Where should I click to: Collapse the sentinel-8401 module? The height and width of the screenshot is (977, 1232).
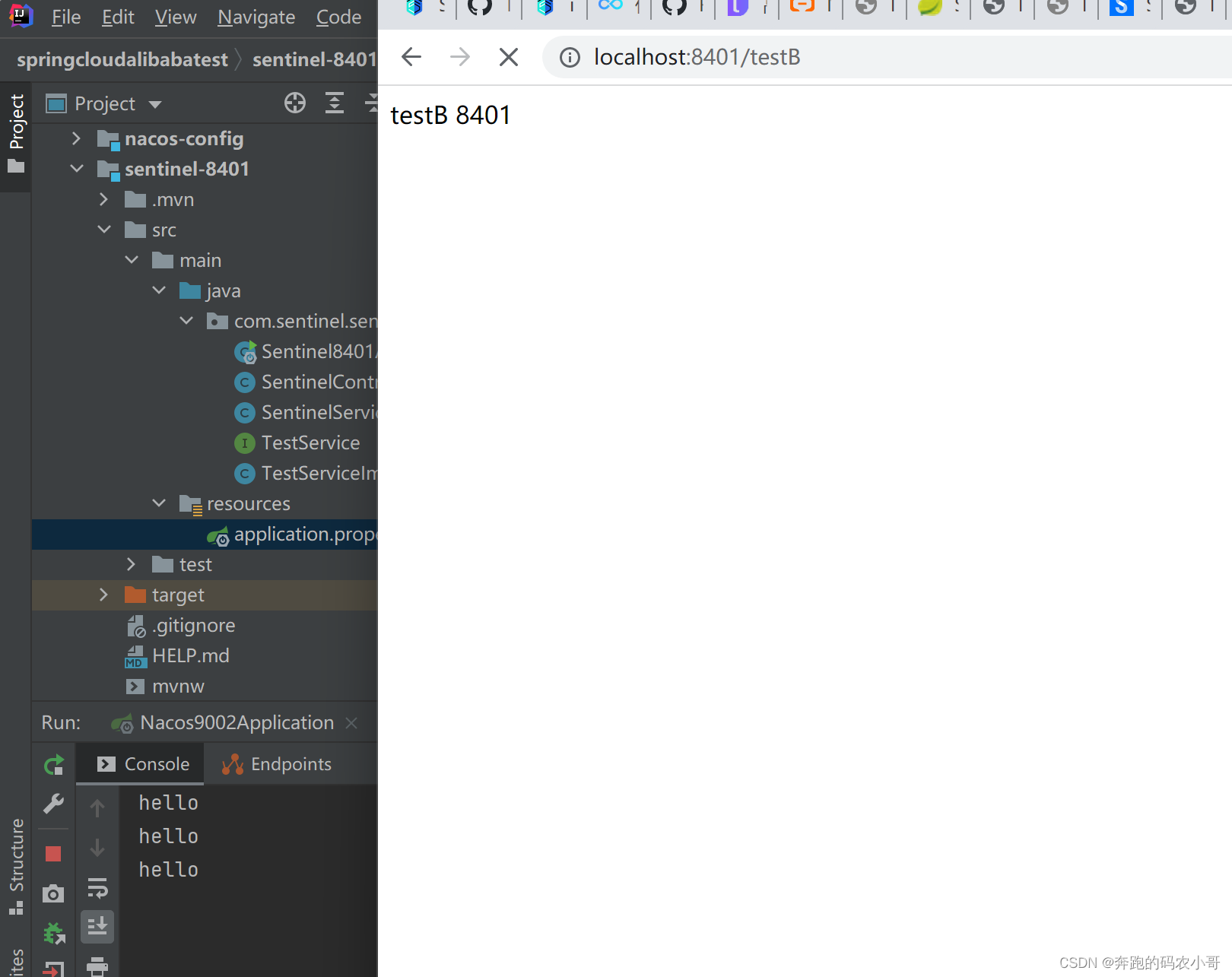tap(76, 169)
